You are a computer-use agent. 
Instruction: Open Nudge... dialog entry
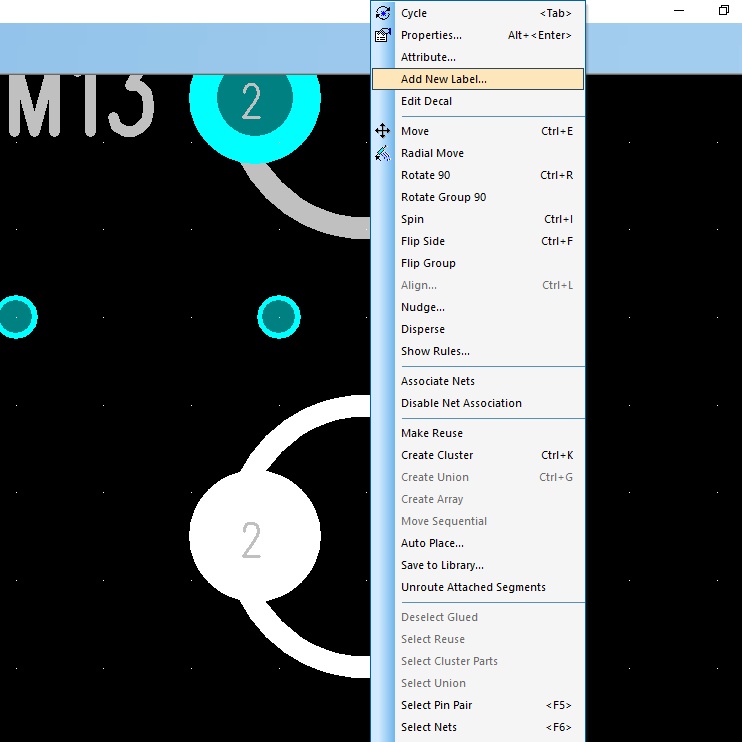tap(478, 307)
